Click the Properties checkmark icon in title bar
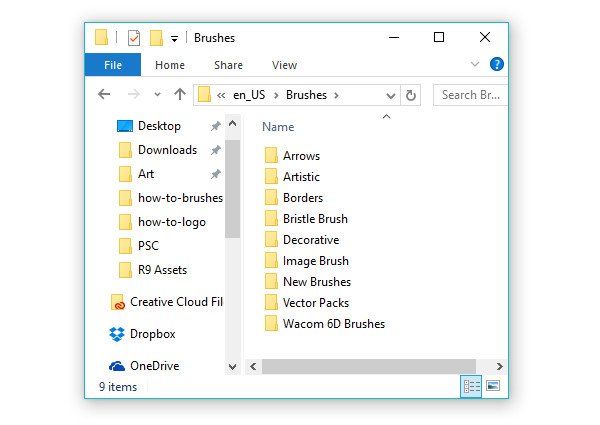This screenshot has height=425, width=600. pyautogui.click(x=134, y=38)
